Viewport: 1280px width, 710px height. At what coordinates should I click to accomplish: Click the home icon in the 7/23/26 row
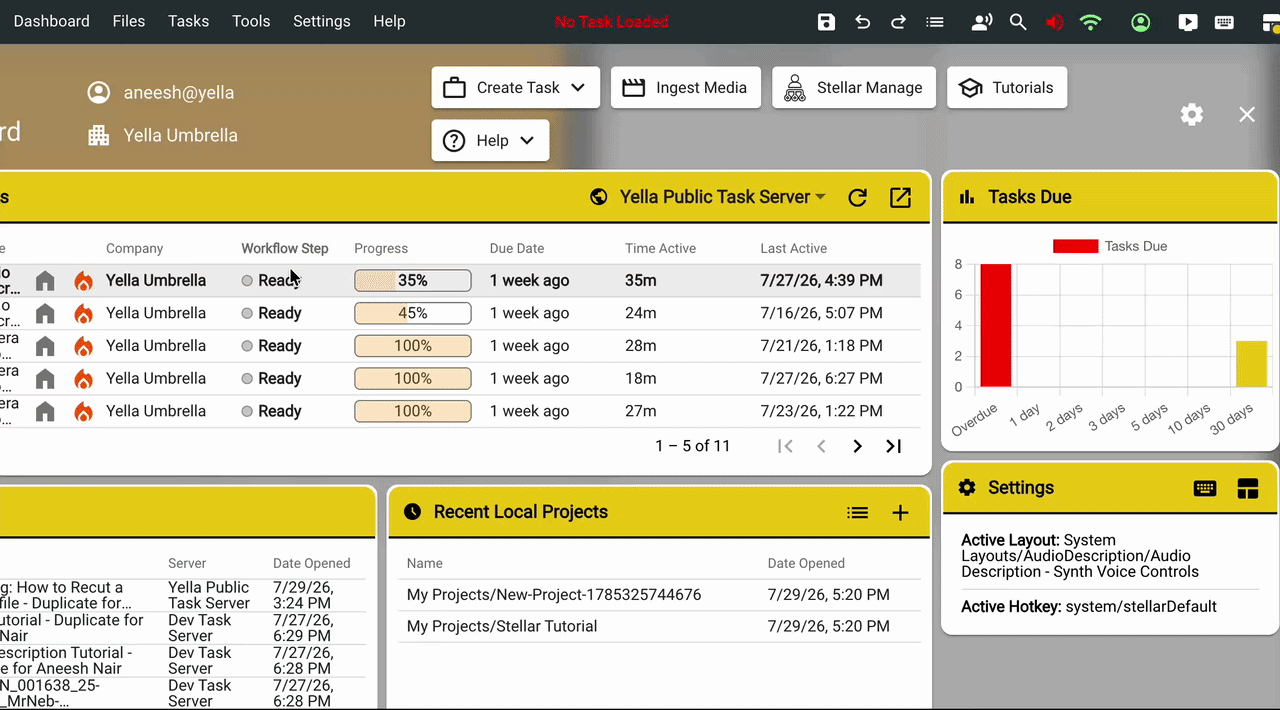click(45, 411)
